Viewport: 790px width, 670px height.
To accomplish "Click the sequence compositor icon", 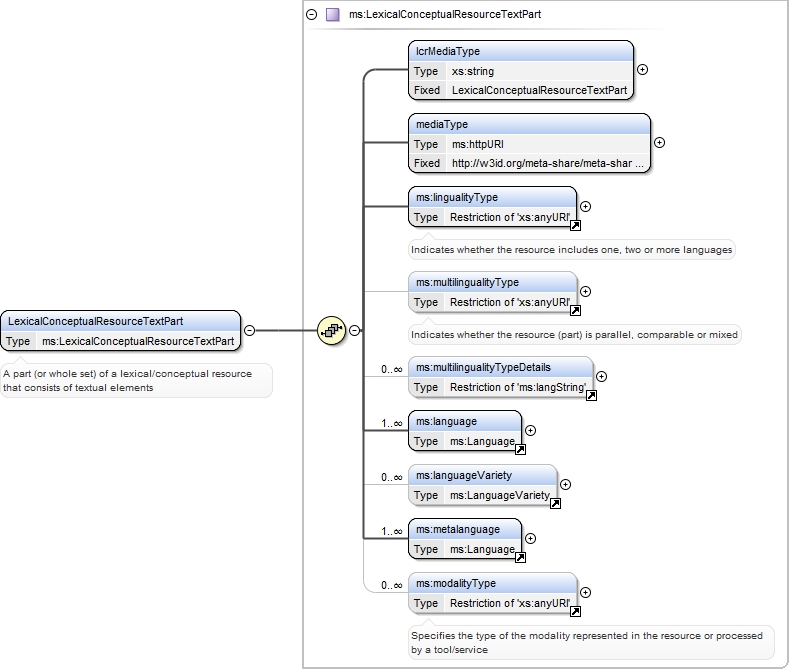I will click(x=332, y=330).
